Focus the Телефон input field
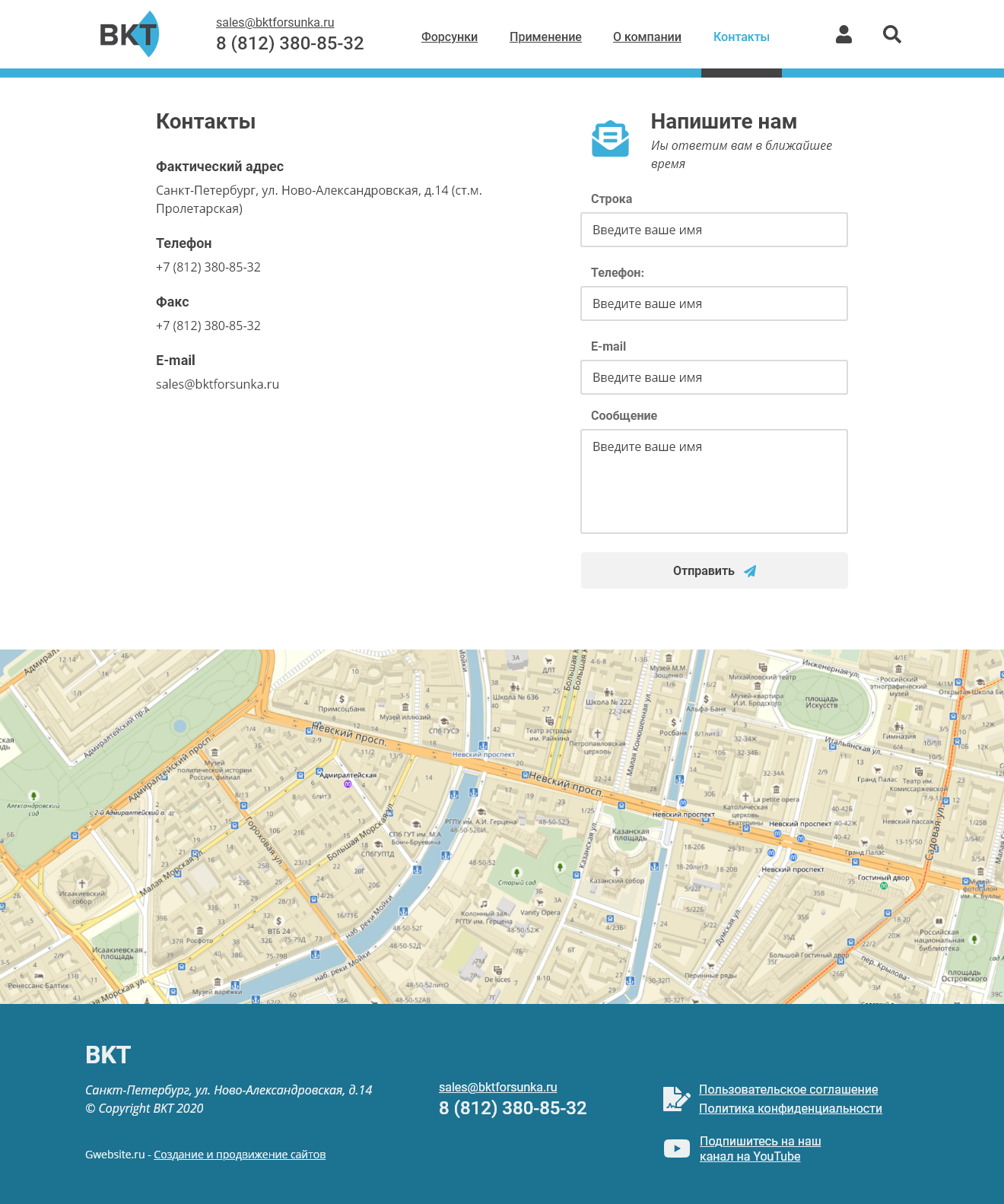Screen dimensions: 1004x1204 (714, 303)
